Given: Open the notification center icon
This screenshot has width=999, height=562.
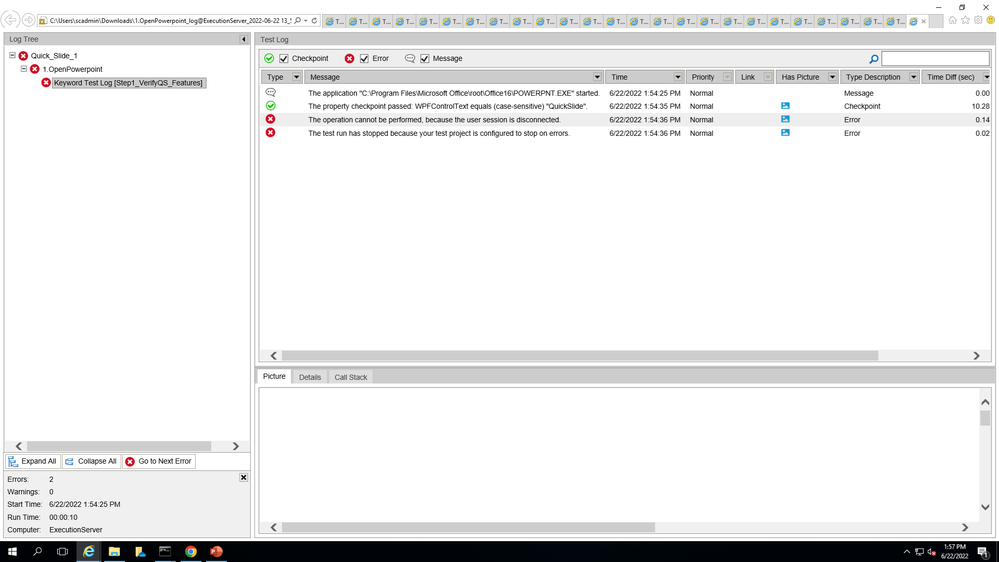Looking at the screenshot, I should (x=983, y=552).
